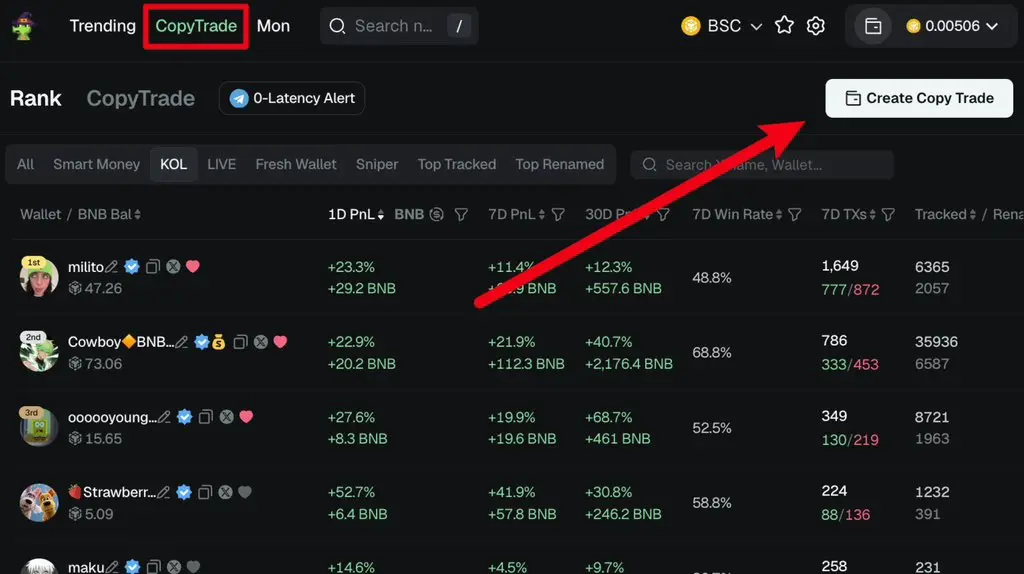Rename Cowboy BNB wallet pencil icon
The height and width of the screenshot is (574, 1024).
(x=182, y=342)
